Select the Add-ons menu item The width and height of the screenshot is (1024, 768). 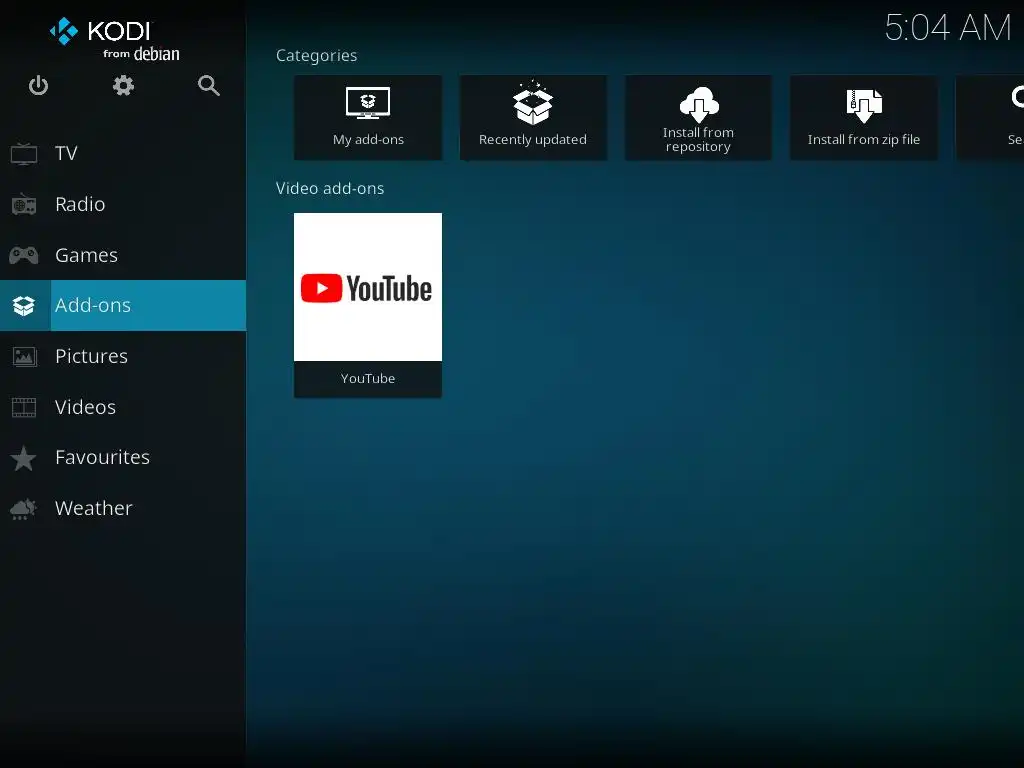(123, 306)
